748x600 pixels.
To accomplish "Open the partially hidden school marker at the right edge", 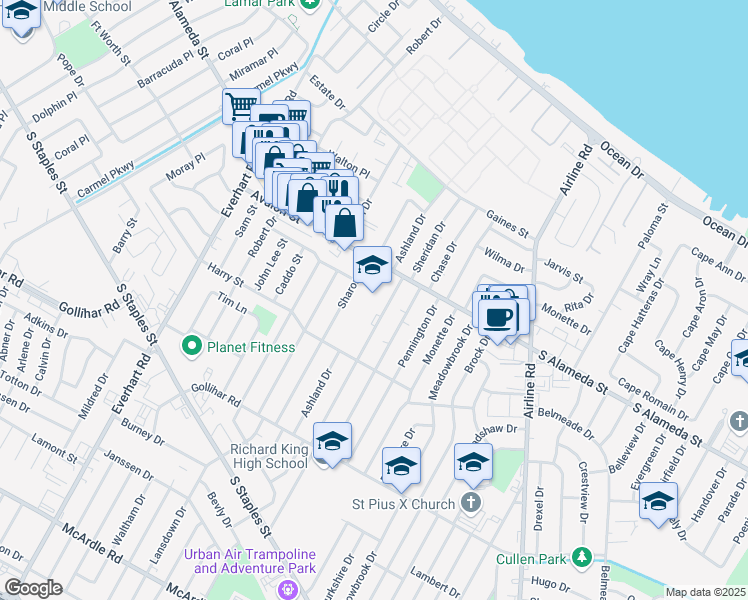I will [740, 359].
